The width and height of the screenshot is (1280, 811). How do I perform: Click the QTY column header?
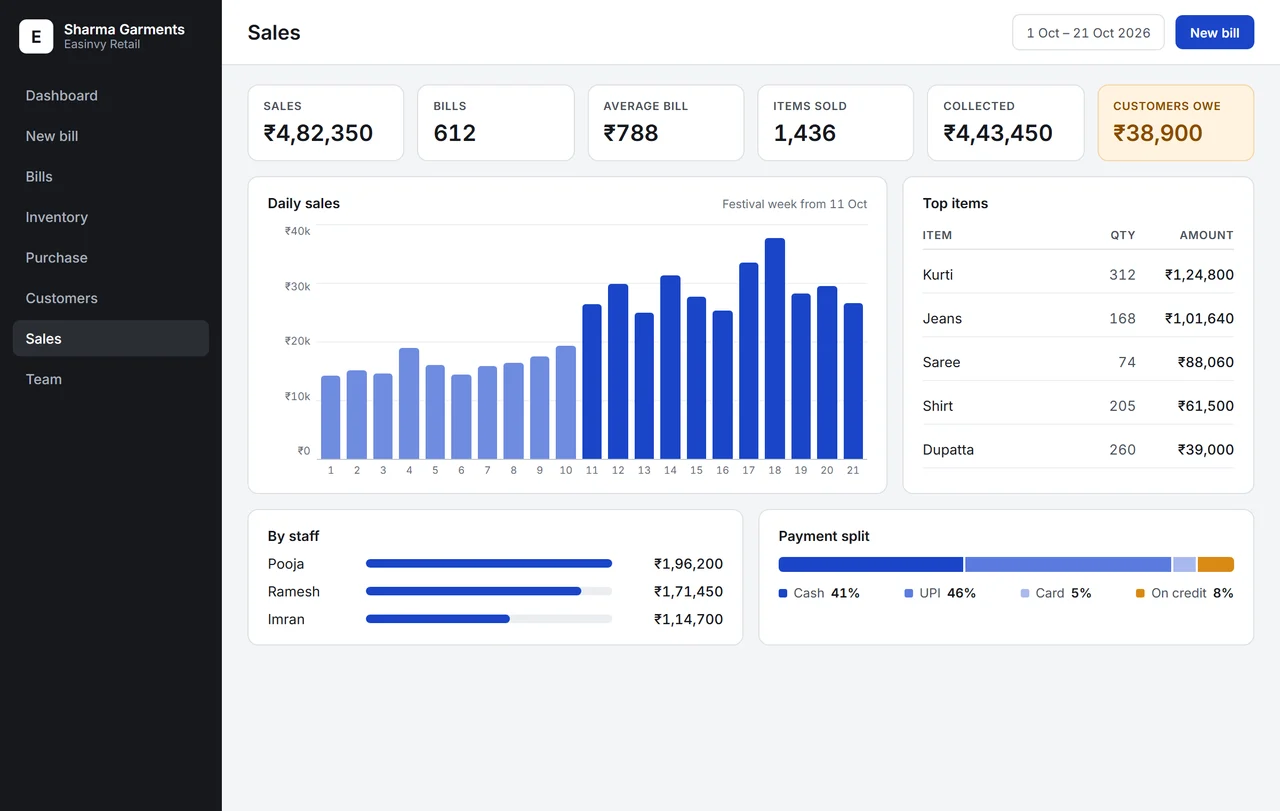pos(1123,235)
